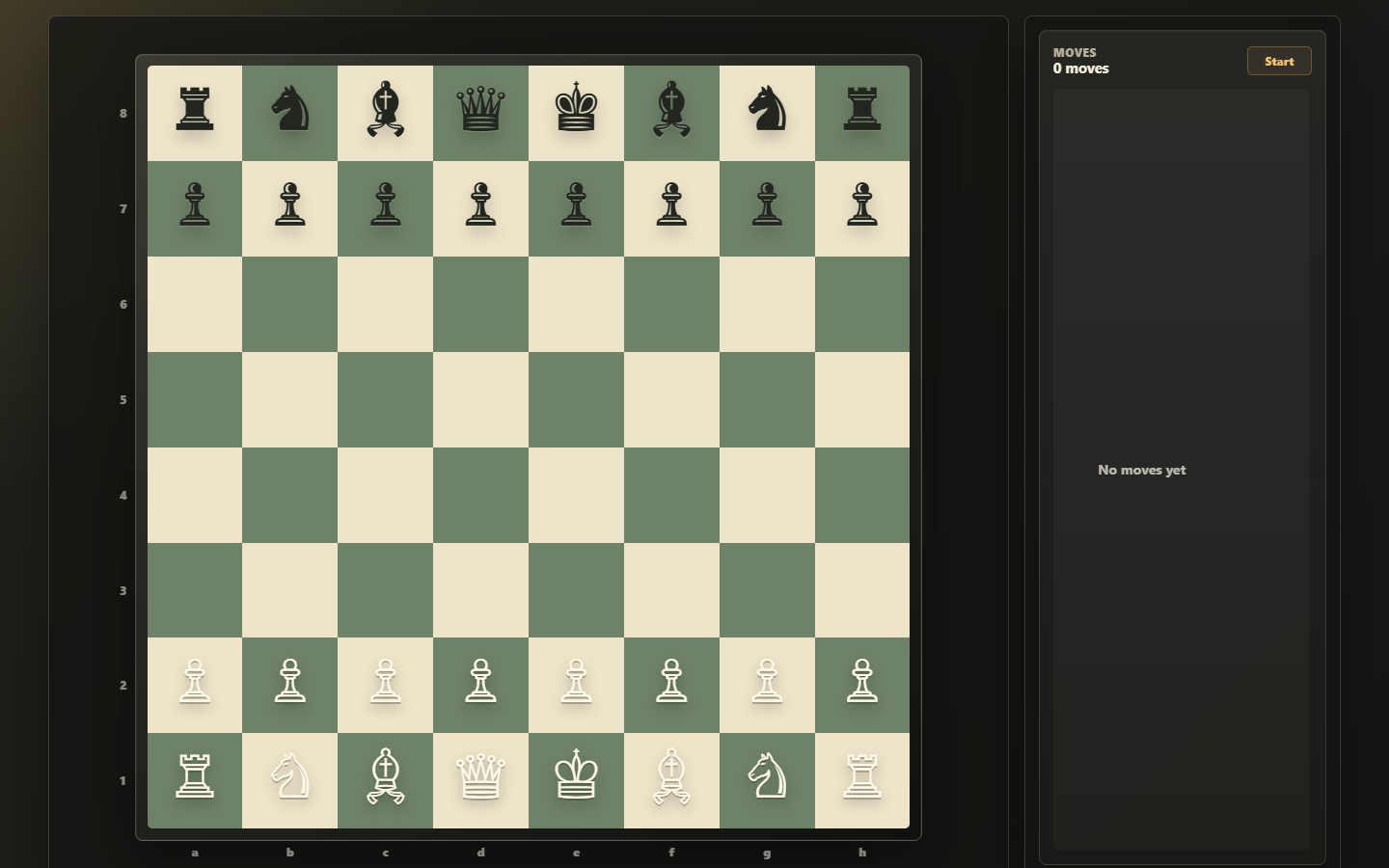Pick the black pawn on f7
The height and width of the screenshot is (868, 1389).
[x=671, y=208]
